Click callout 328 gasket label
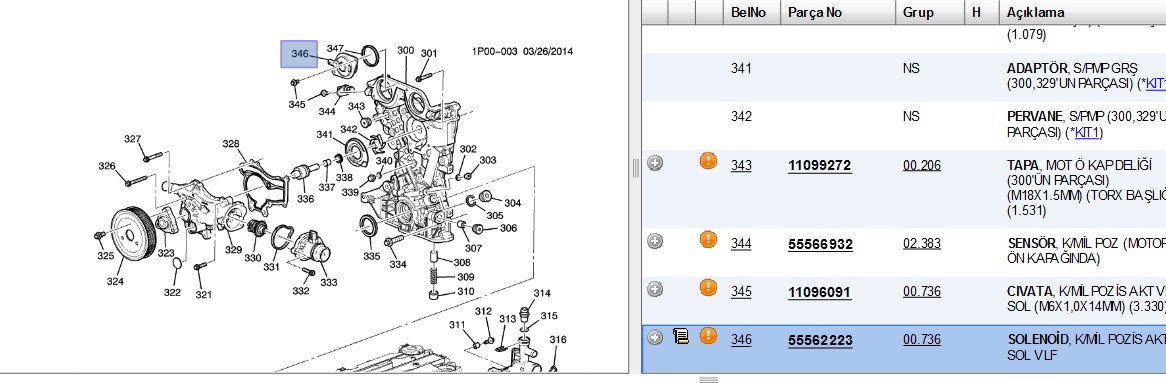This screenshot has width=1166, height=383. click(231, 144)
